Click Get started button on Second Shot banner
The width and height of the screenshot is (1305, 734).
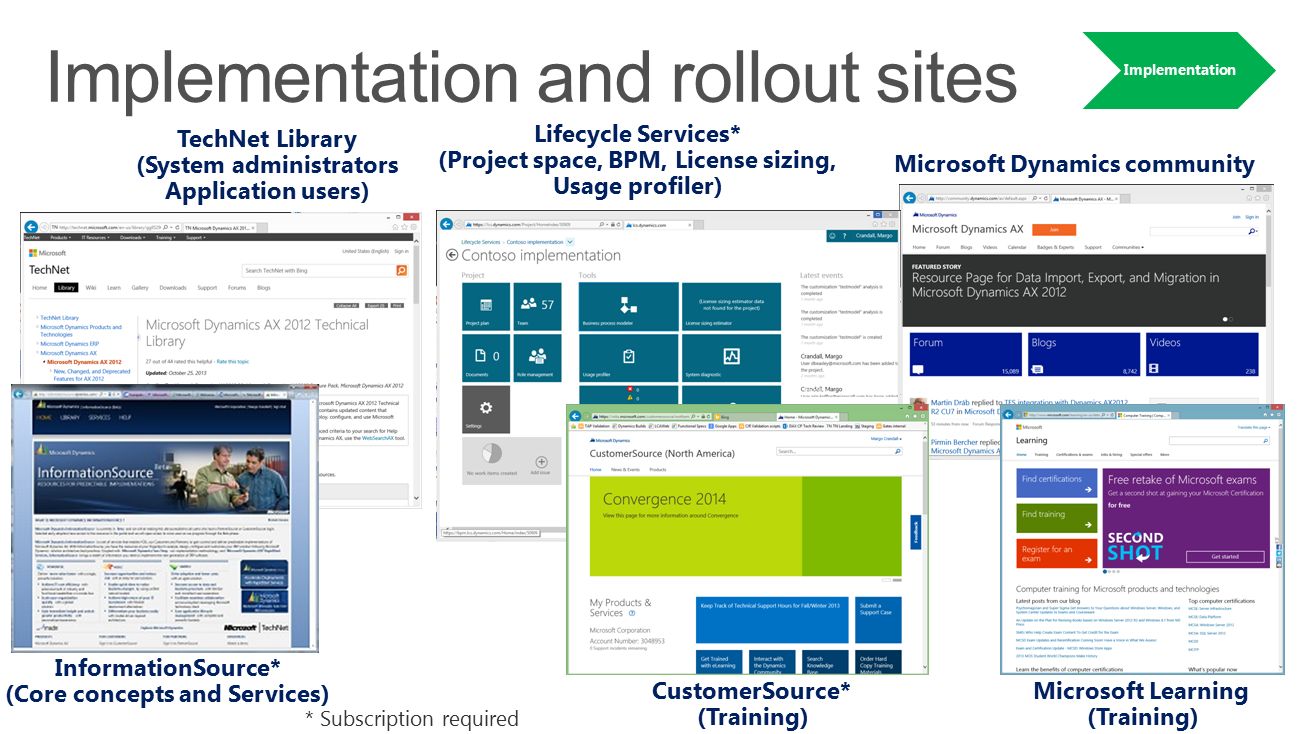point(1225,557)
